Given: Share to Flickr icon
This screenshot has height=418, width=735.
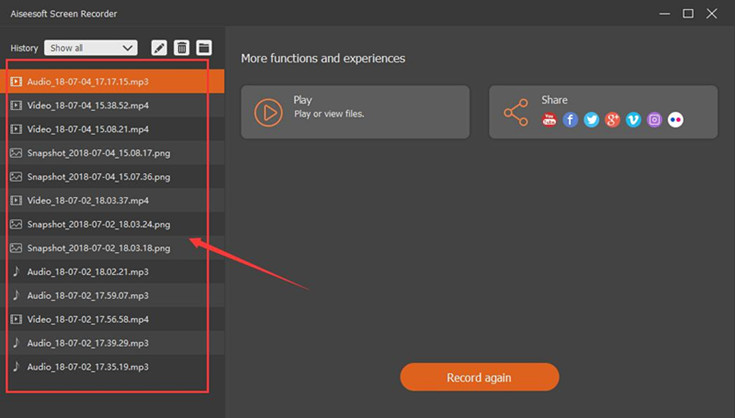Looking at the screenshot, I should pyautogui.click(x=675, y=120).
